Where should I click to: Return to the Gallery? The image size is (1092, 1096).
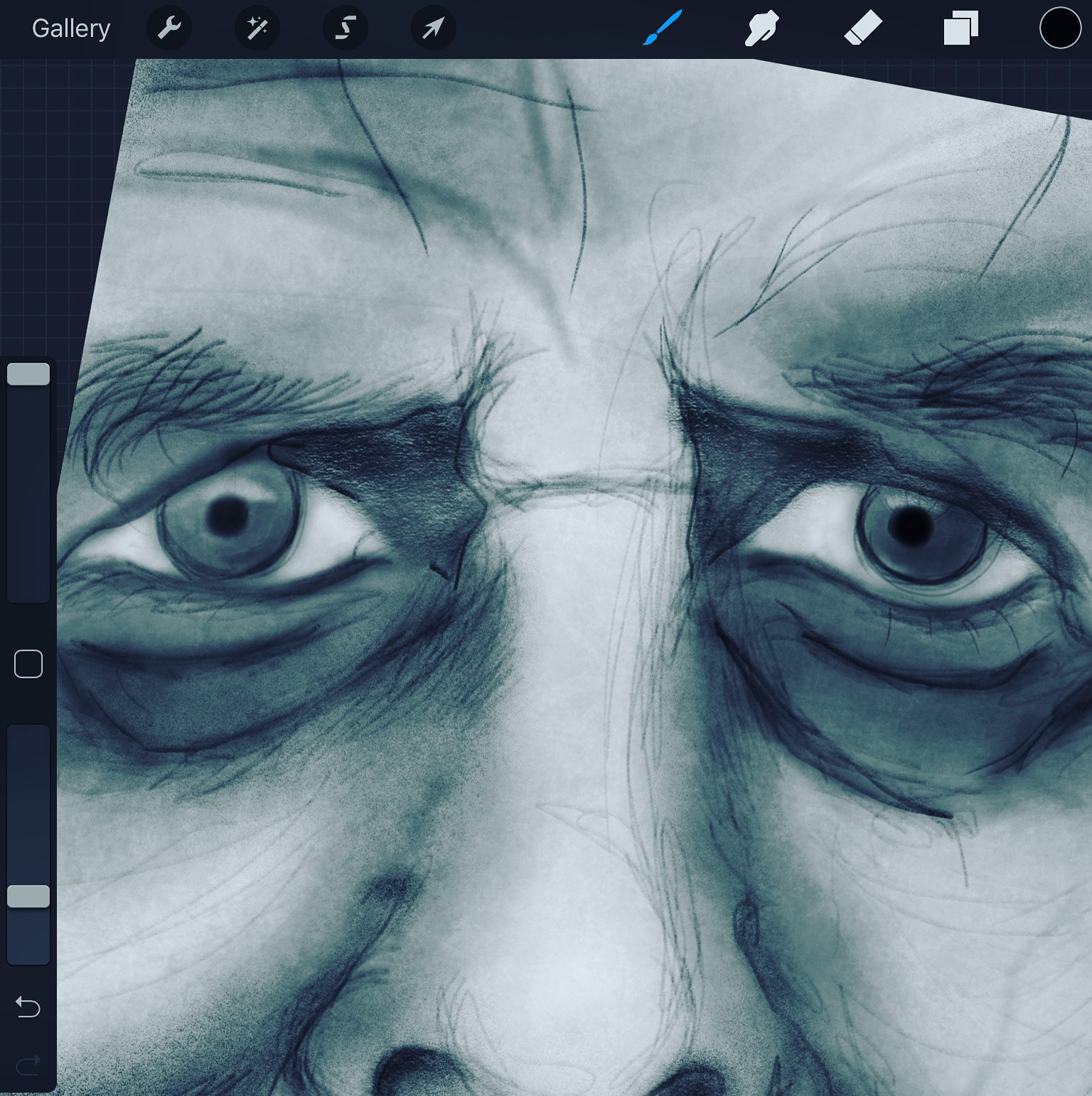pos(71,28)
